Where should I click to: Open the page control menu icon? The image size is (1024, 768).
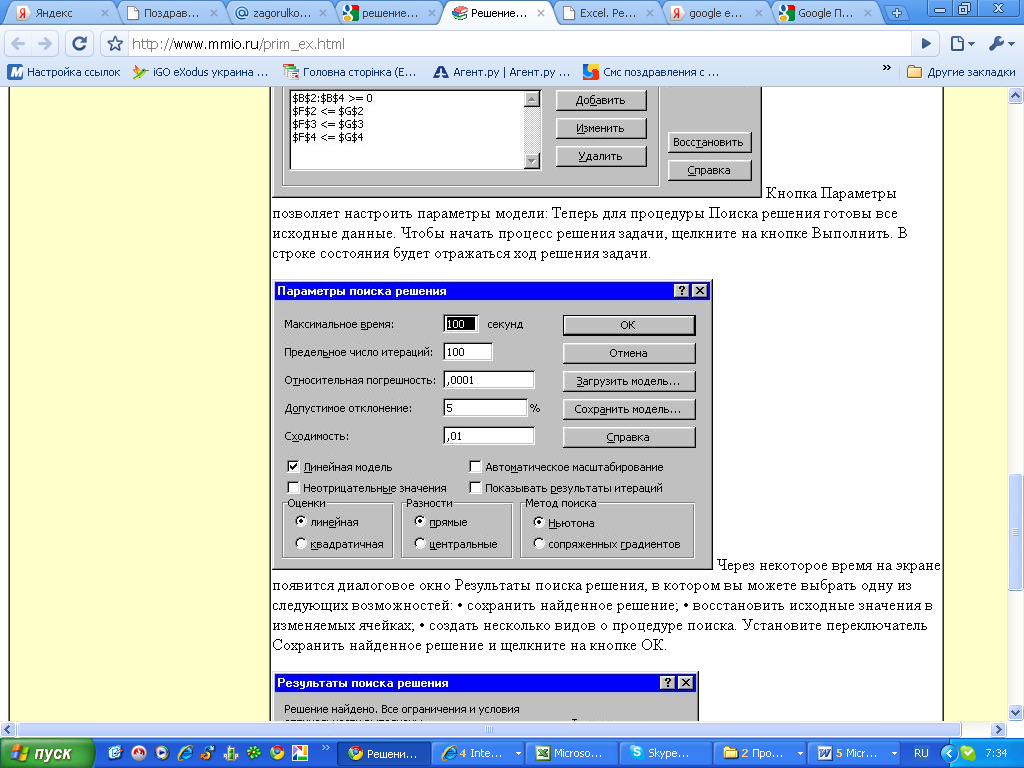(962, 44)
